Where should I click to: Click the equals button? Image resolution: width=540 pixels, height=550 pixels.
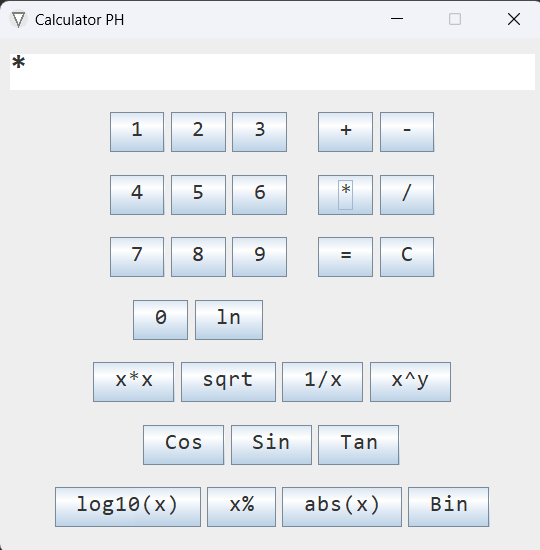click(x=345, y=257)
